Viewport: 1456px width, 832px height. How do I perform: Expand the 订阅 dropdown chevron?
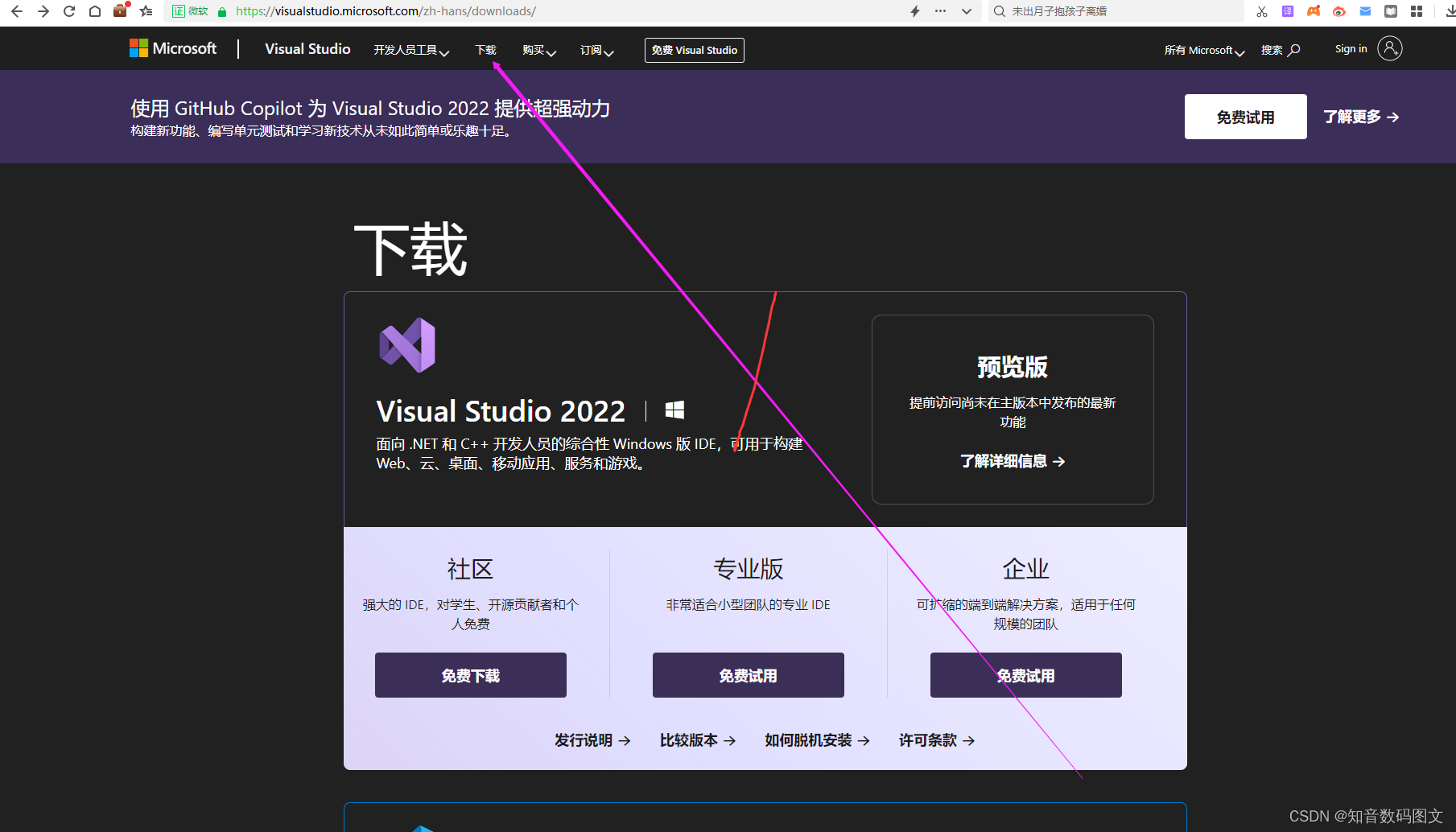tap(596, 49)
